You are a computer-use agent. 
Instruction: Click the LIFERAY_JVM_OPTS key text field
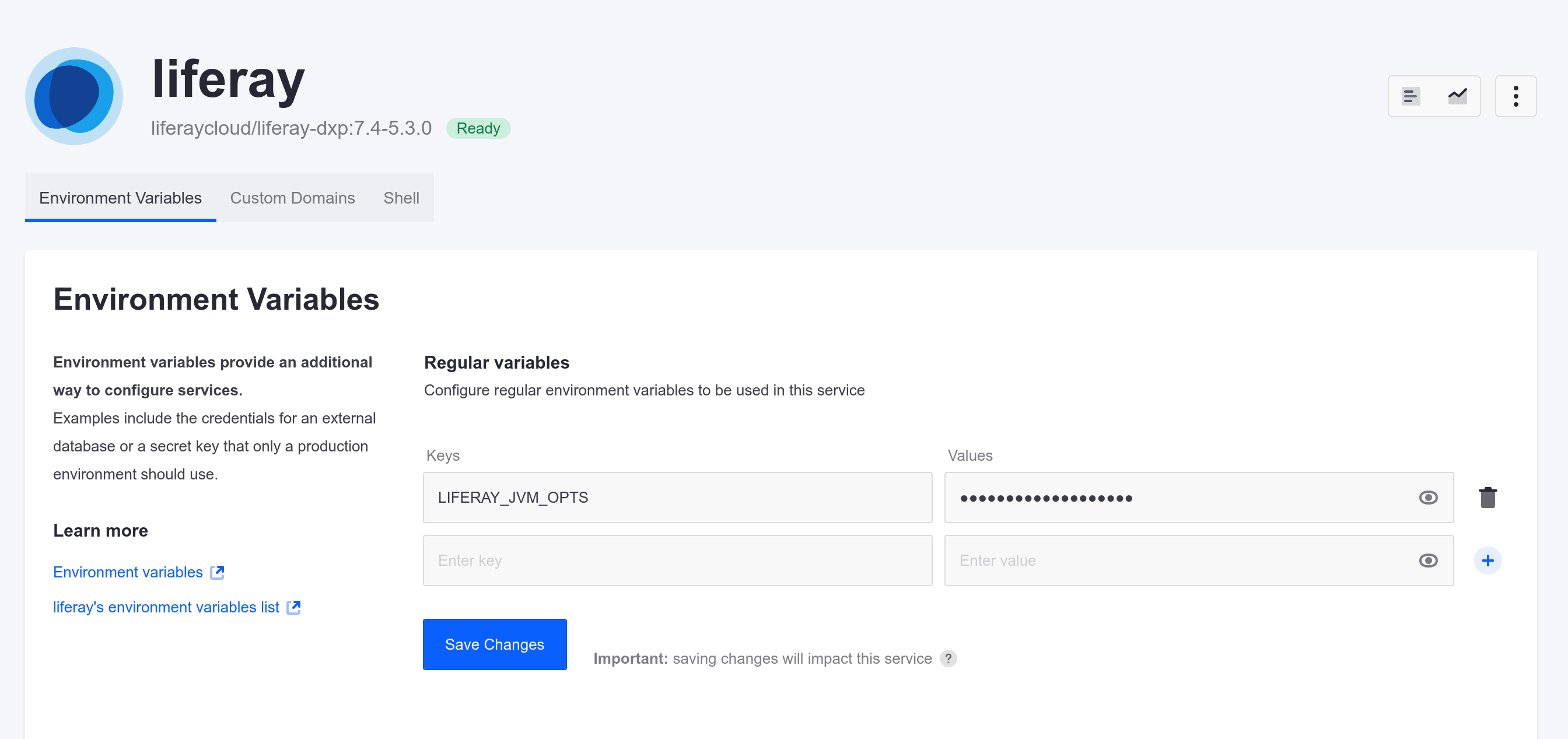[677, 497]
